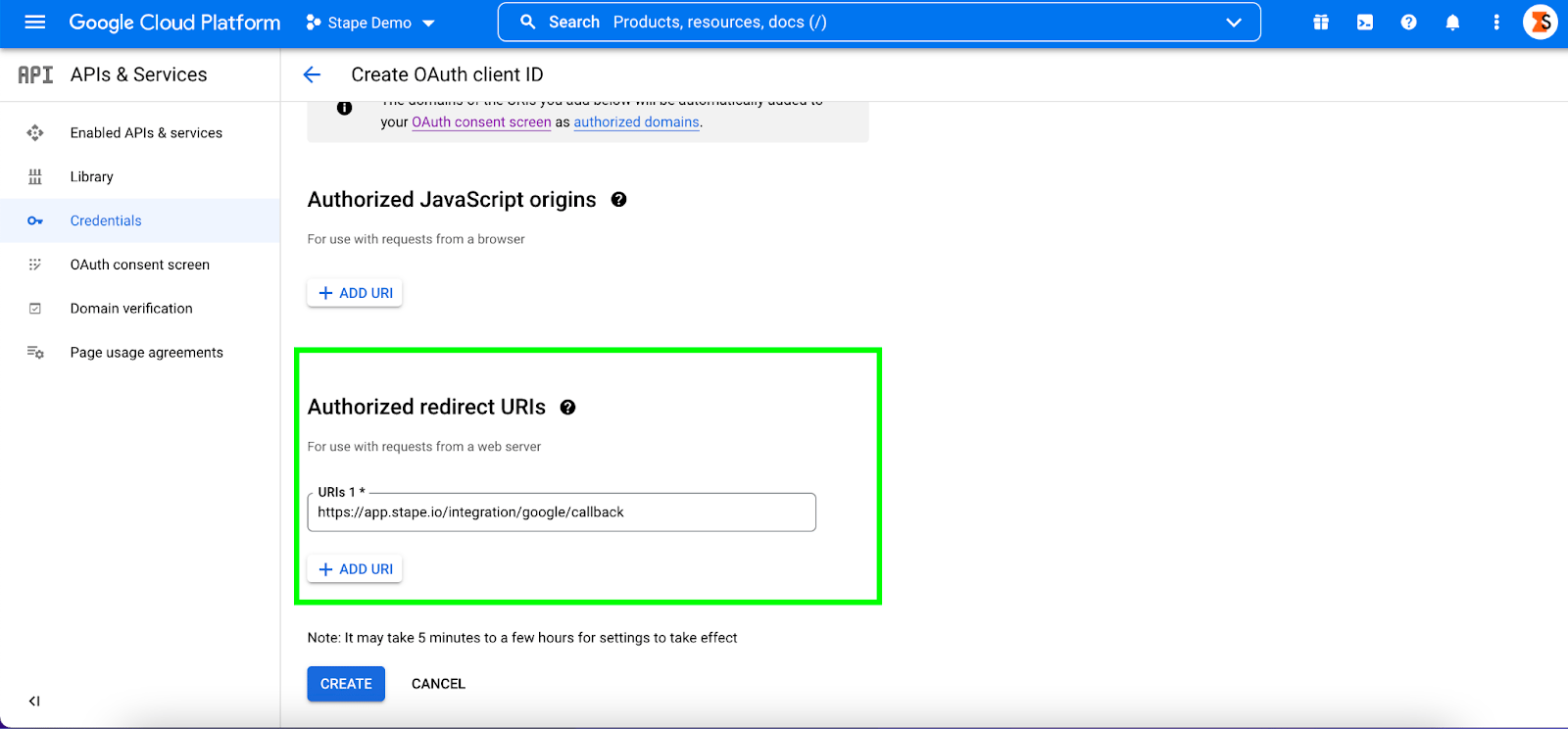This screenshot has width=1568, height=729.
Task: Click the APIs & Services sidebar title
Action: tap(139, 74)
